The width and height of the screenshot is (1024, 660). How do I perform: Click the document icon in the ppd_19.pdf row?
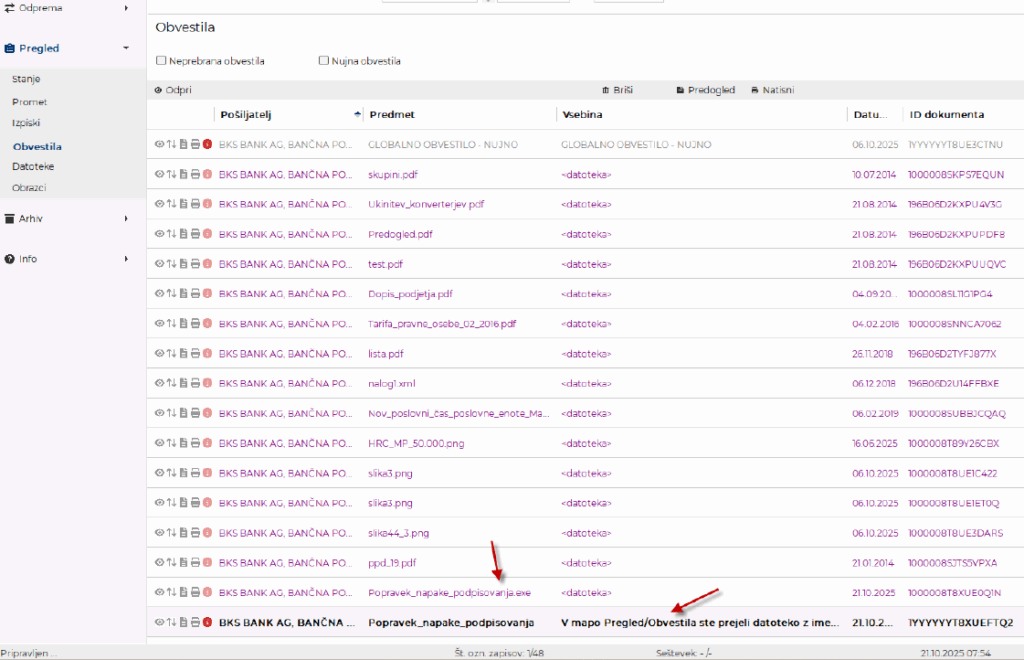pyautogui.click(x=183, y=563)
